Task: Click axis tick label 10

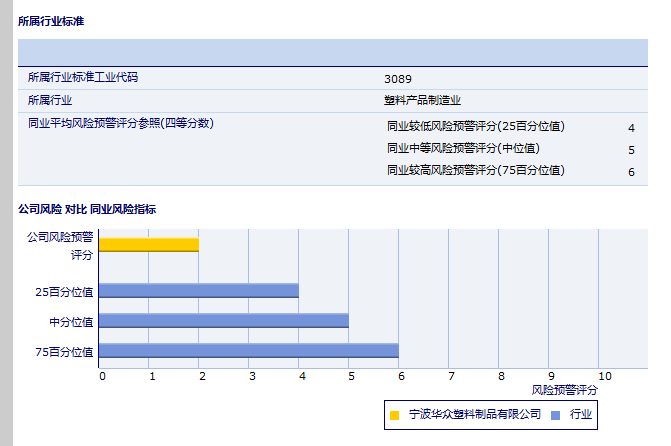Action: 599,376
